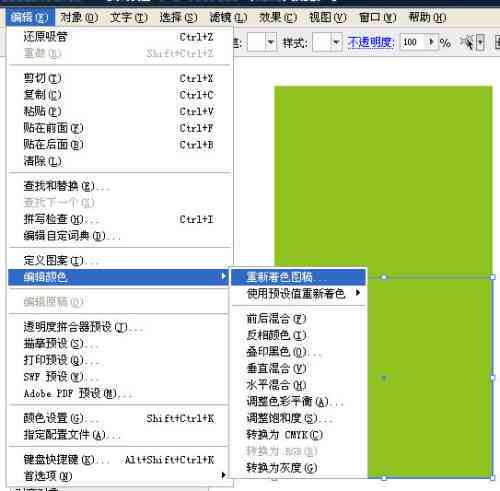Choose 剪切 from the Edit menu
The height and width of the screenshot is (491, 500).
click(x=119, y=78)
